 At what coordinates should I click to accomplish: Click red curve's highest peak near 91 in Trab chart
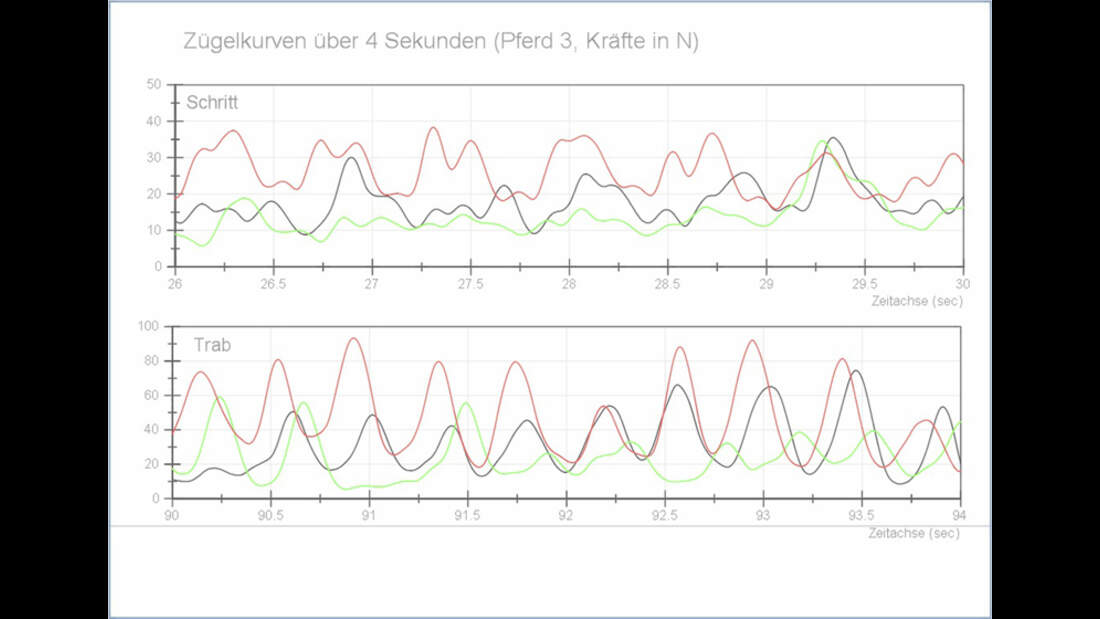(354, 338)
